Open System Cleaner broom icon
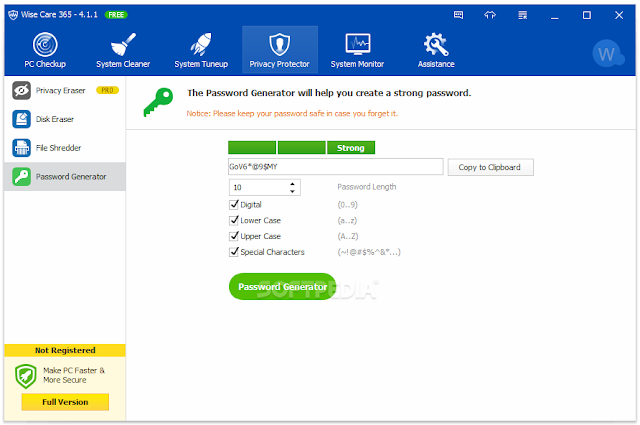The width and height of the screenshot is (640, 425). pos(123,44)
